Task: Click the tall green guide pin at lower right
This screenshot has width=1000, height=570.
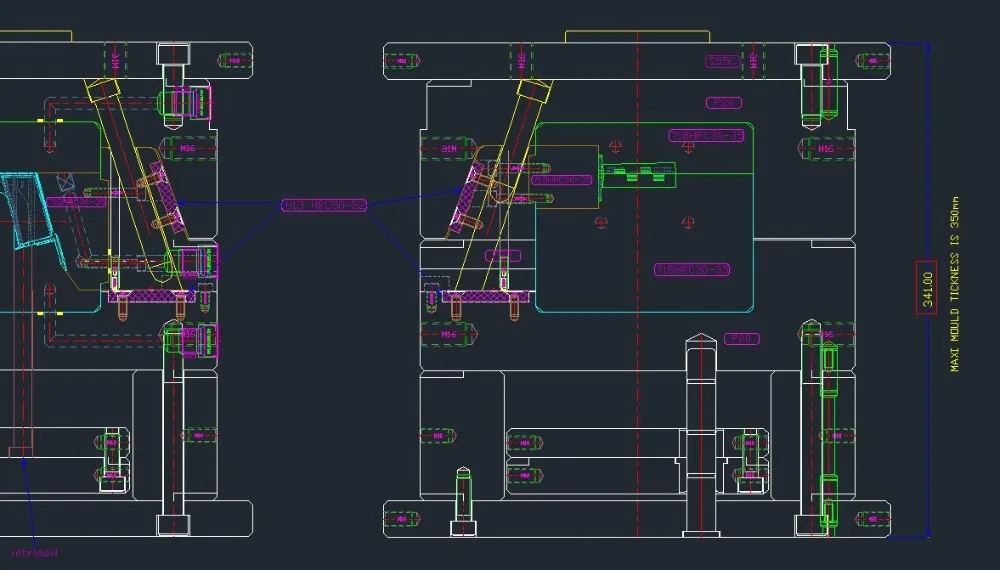Action: point(827,430)
